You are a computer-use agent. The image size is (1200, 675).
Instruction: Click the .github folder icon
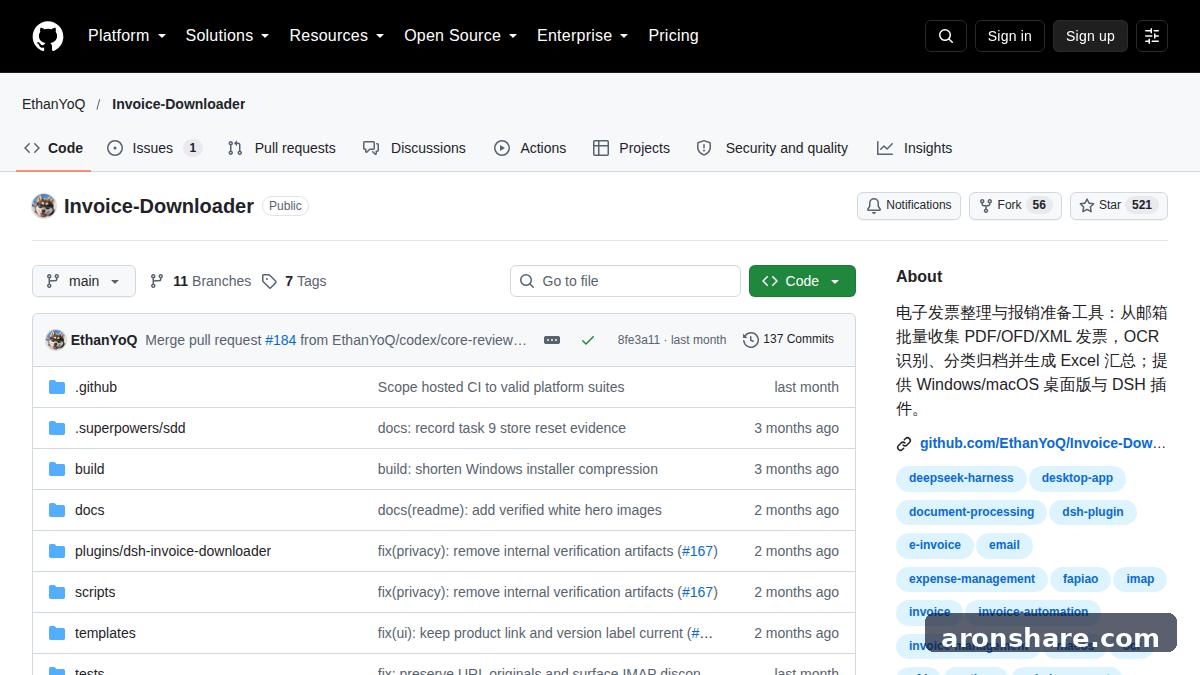tap(57, 387)
